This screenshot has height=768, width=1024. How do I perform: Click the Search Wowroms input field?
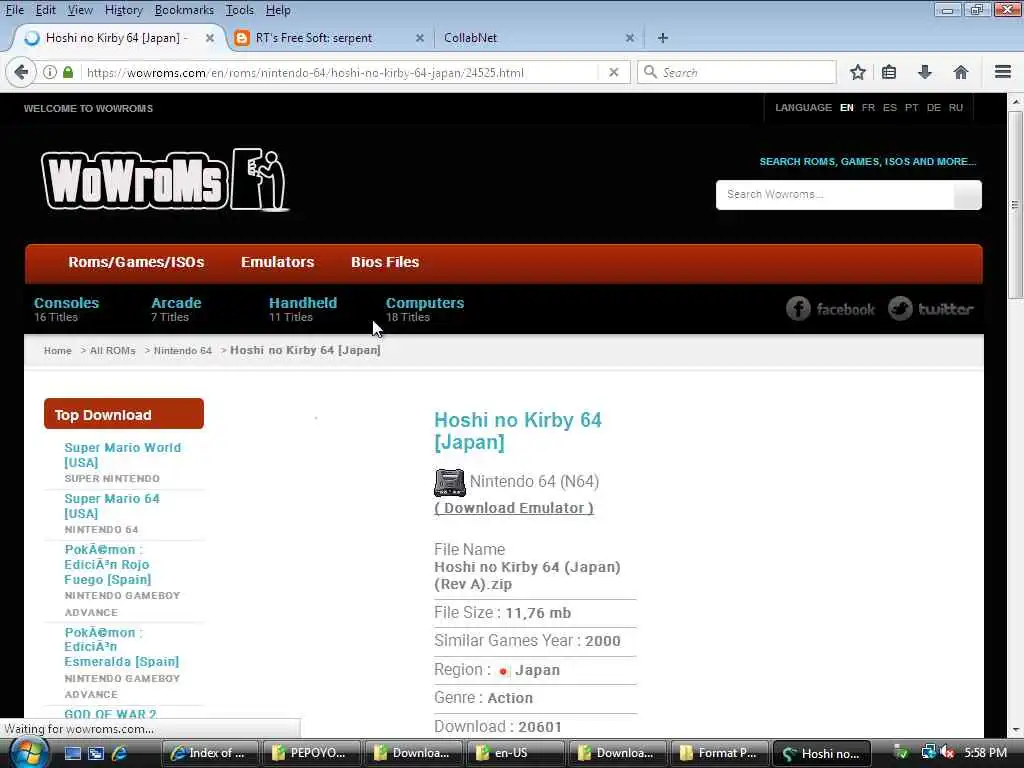[x=835, y=195]
